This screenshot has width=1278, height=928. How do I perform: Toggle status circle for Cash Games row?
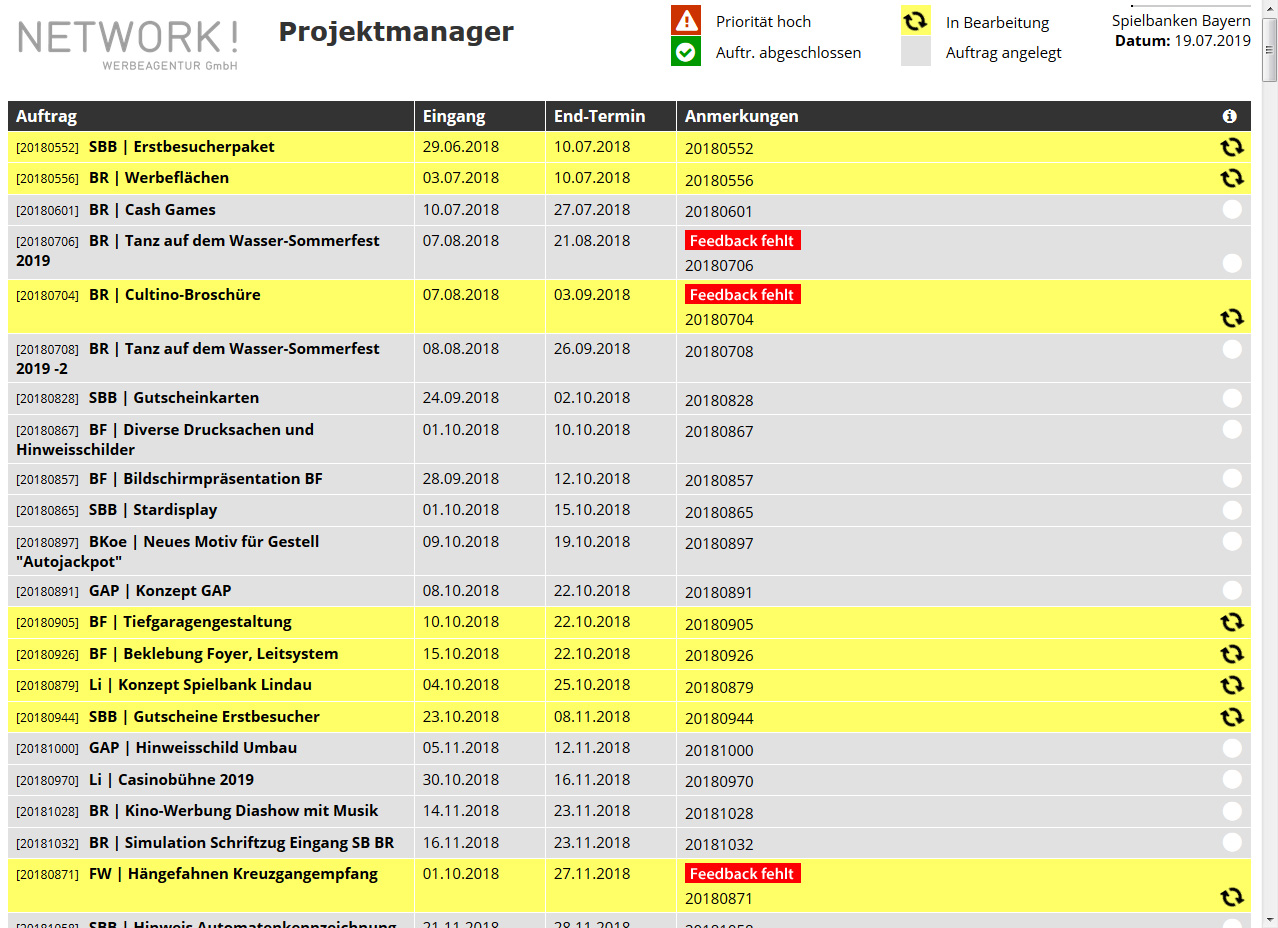[1232, 210]
